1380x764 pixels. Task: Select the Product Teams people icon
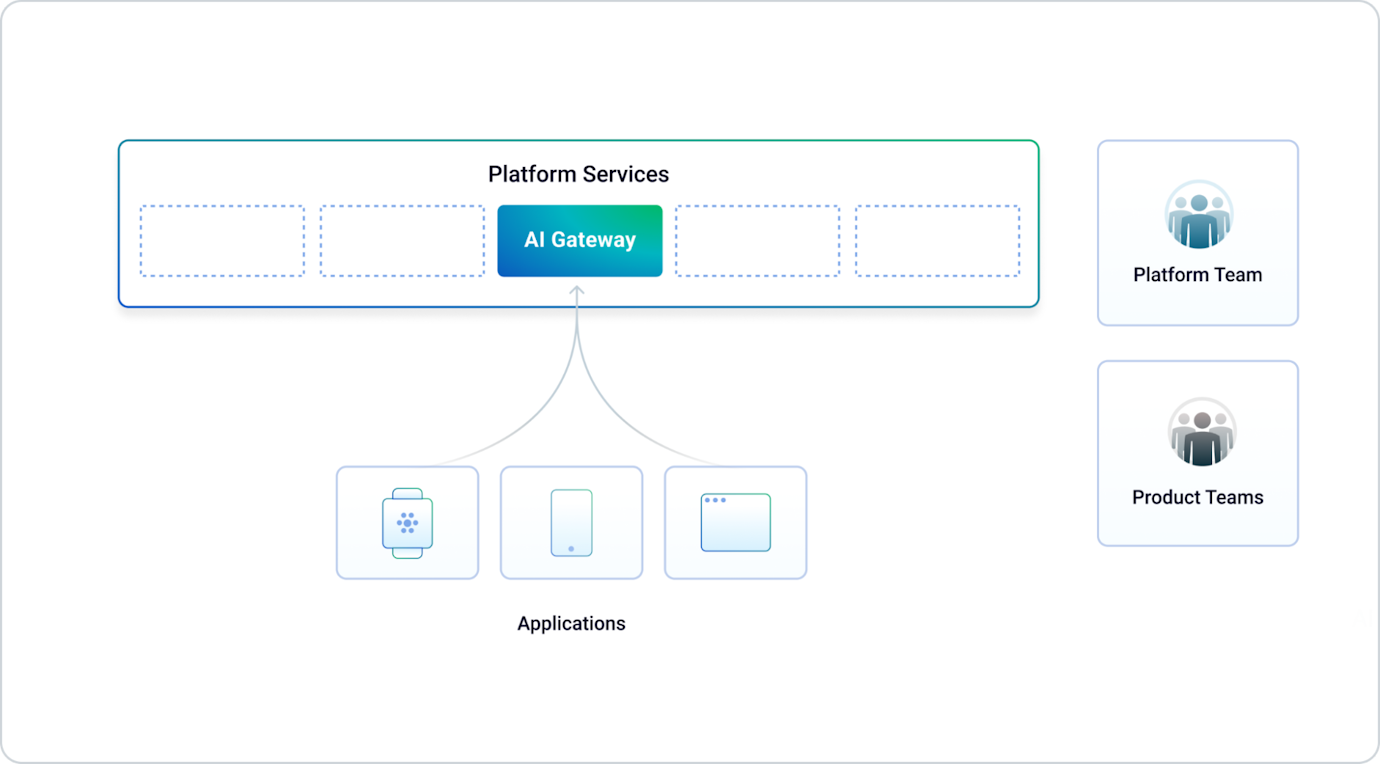pos(1197,431)
